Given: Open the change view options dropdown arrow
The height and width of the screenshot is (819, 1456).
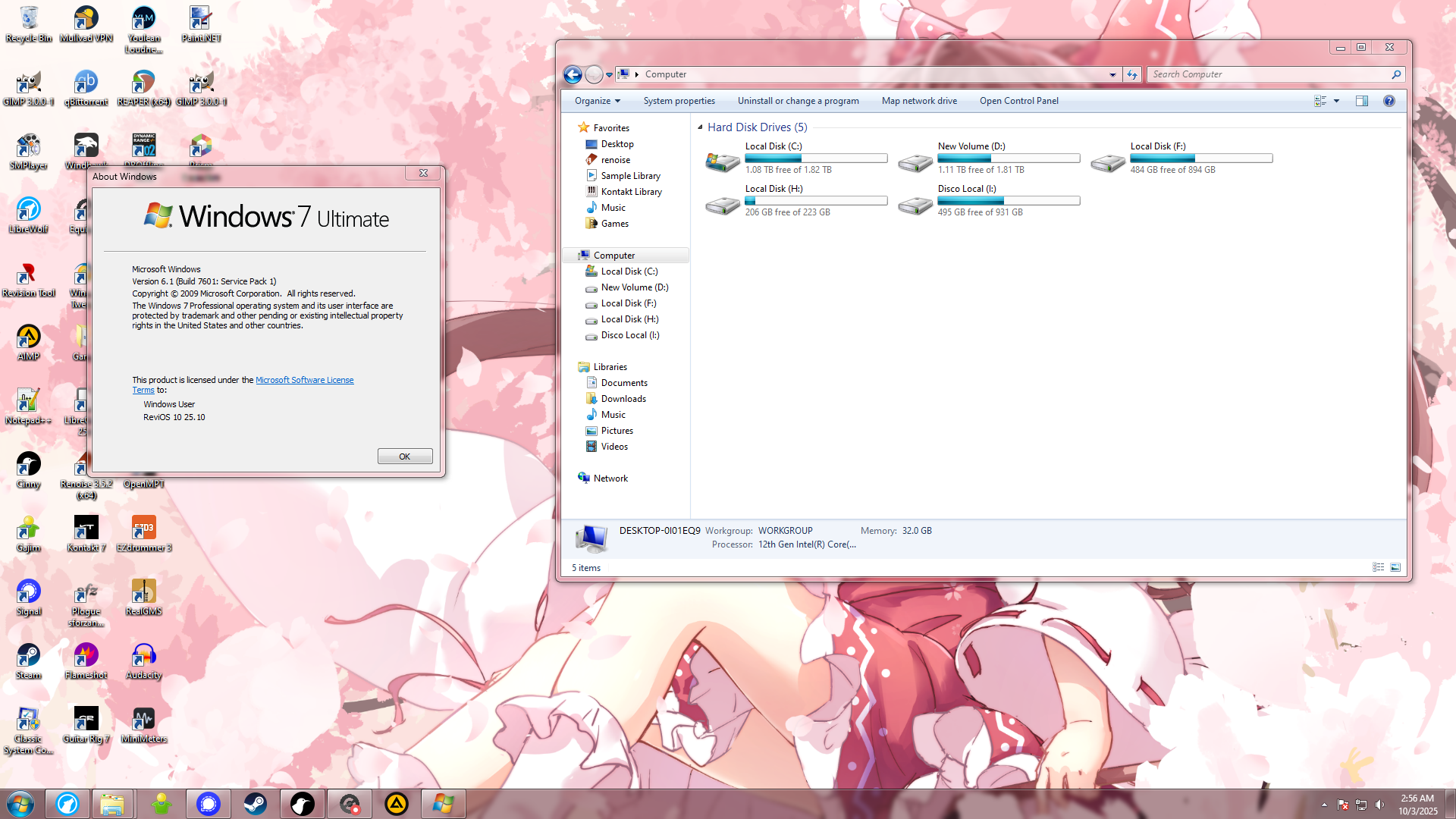Looking at the screenshot, I should (x=1336, y=101).
